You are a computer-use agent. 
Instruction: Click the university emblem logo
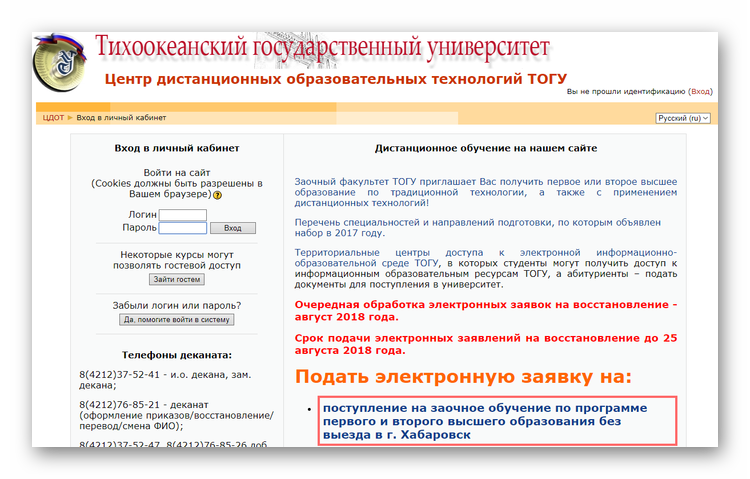(59, 62)
